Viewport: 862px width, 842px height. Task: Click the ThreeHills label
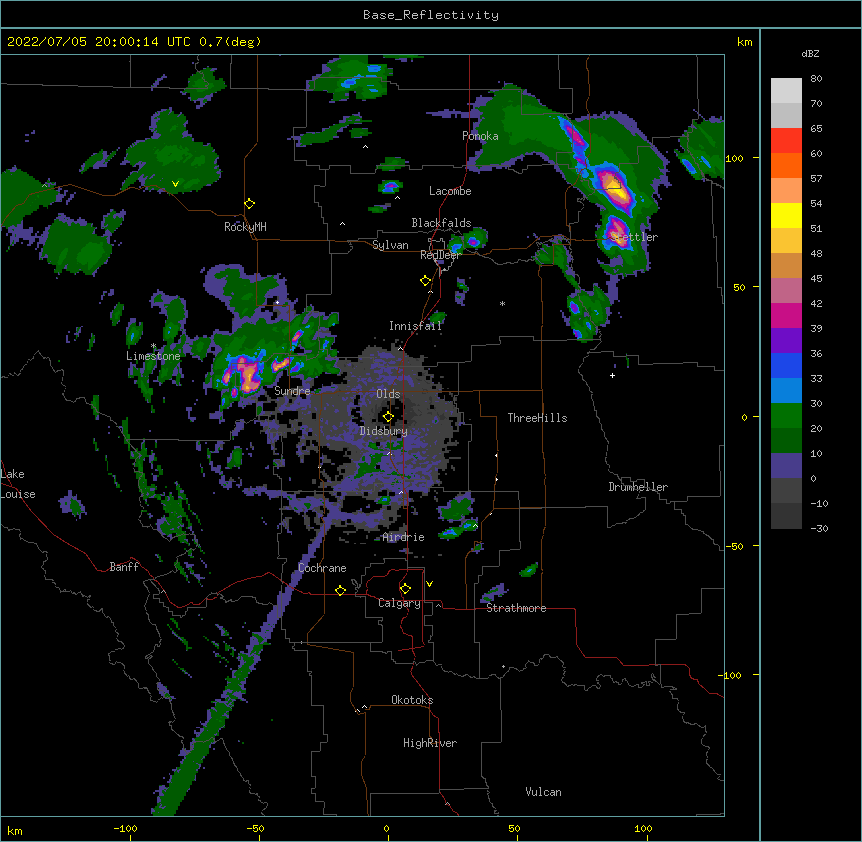[538, 418]
